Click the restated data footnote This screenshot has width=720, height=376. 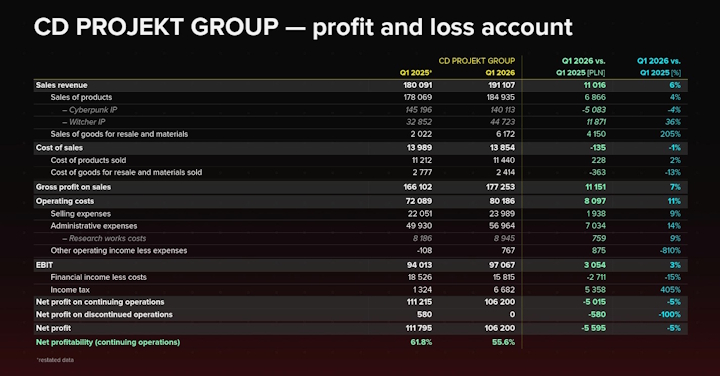55,360
